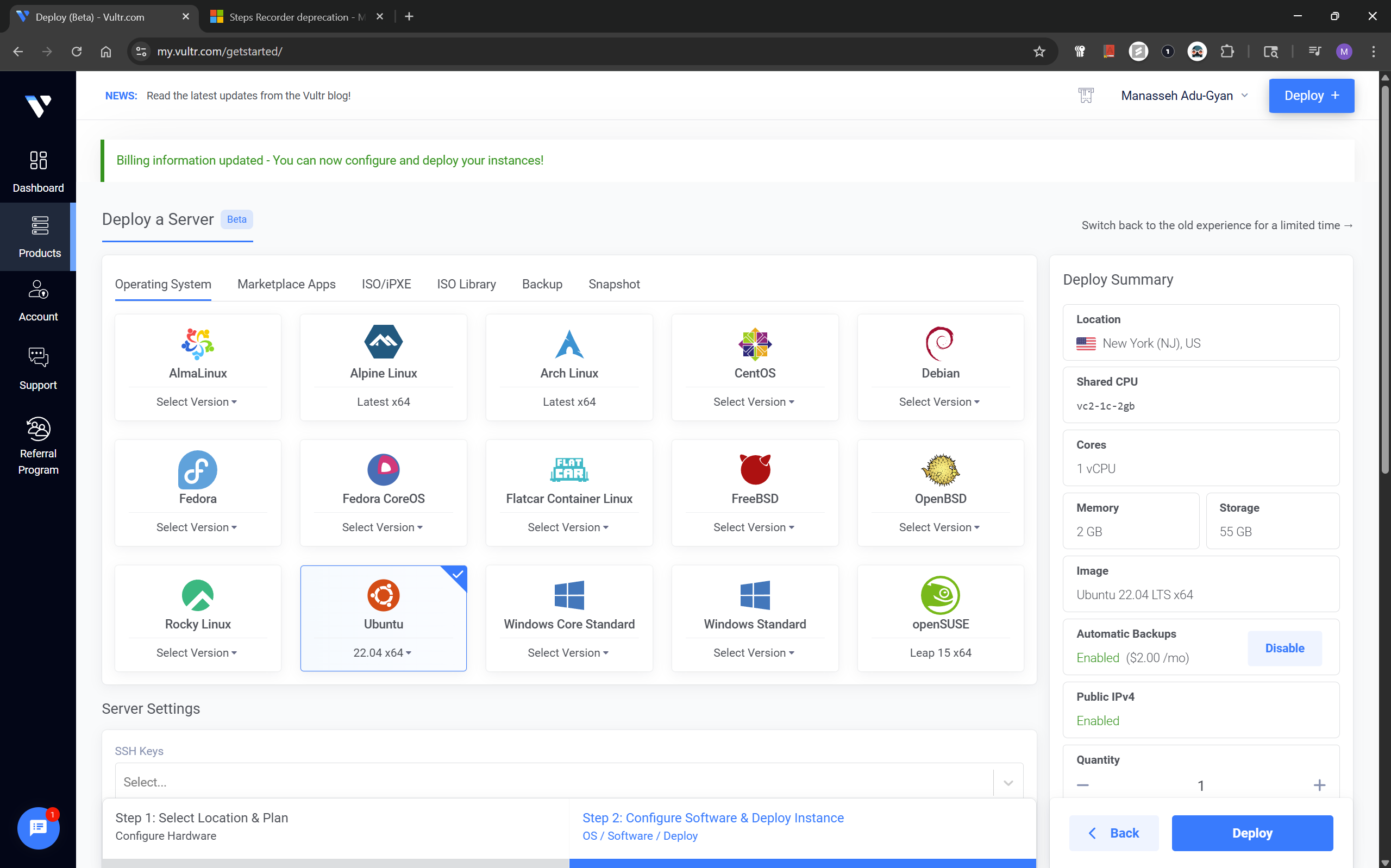Image resolution: width=1391 pixels, height=868 pixels.
Task: Switch back to the old experience link
Action: tap(1217, 225)
